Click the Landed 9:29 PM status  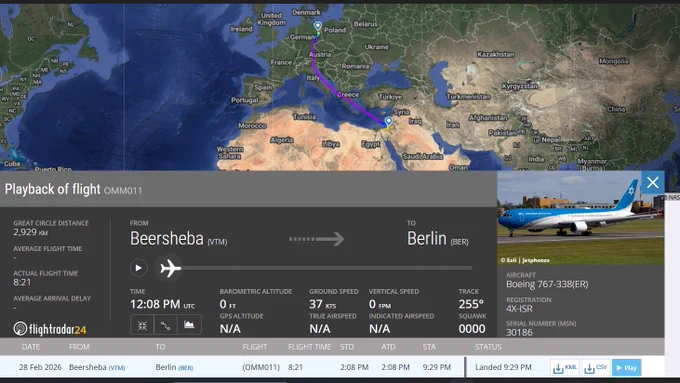pos(503,367)
